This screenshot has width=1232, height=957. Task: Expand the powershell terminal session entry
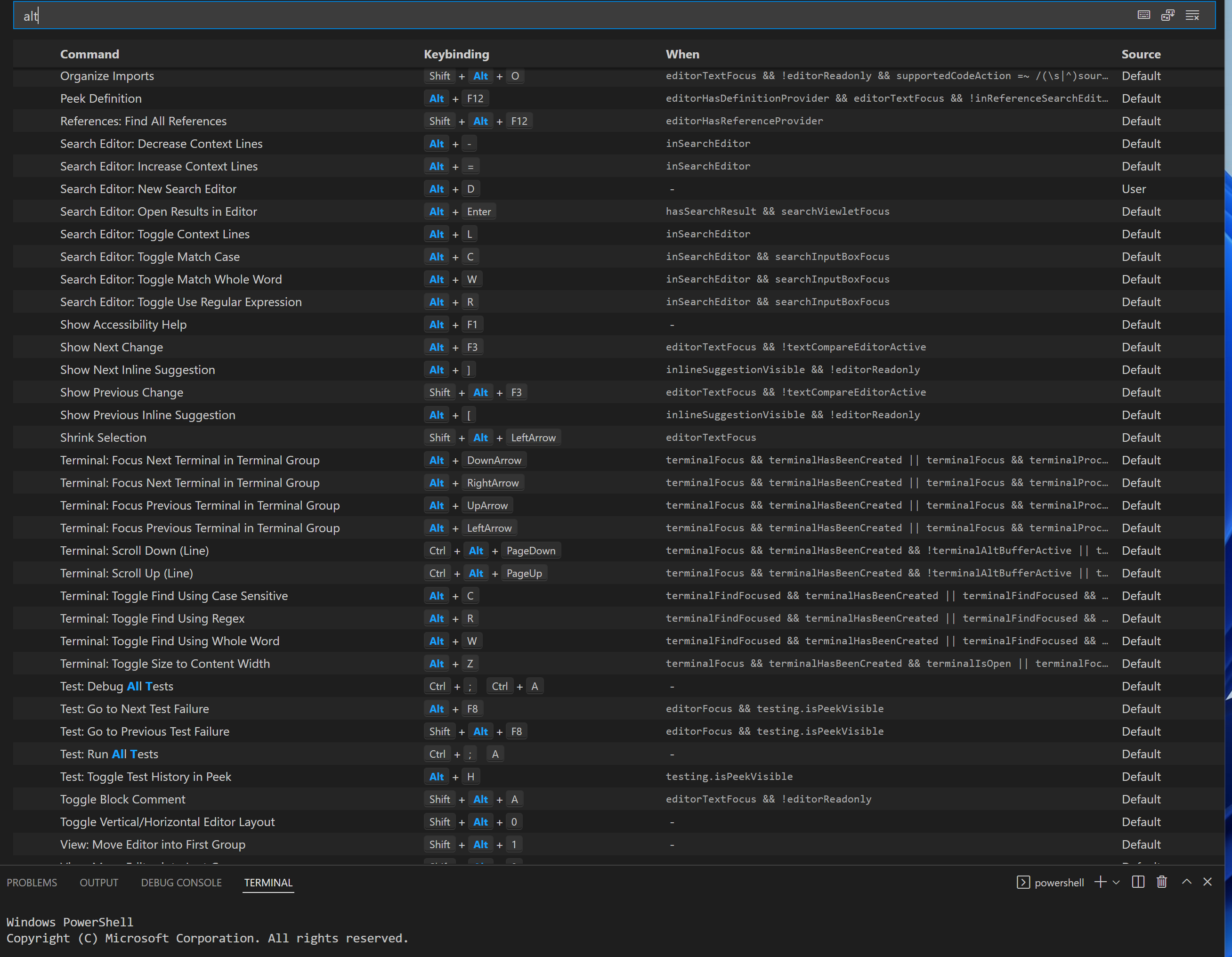(1058, 882)
